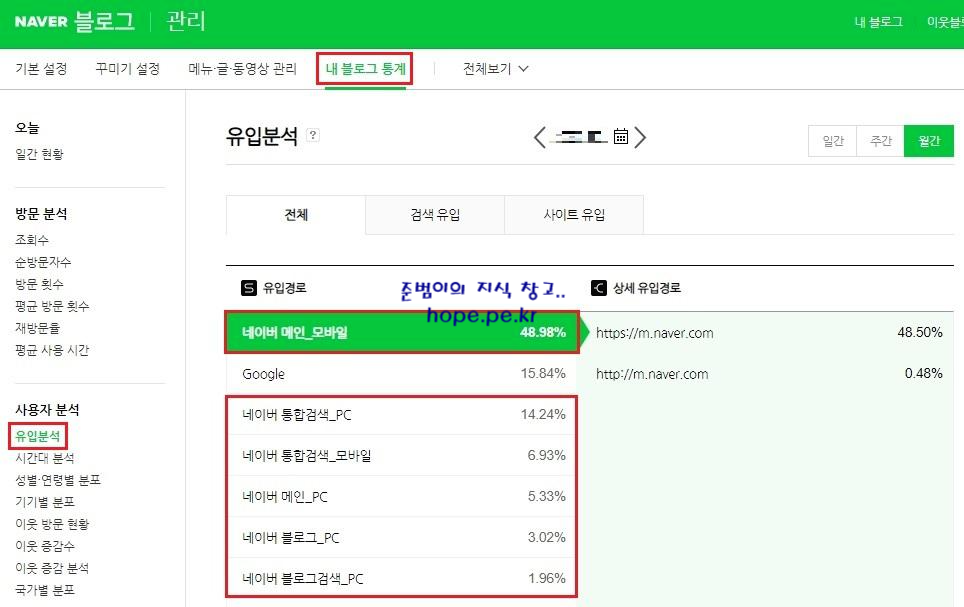
Task: Open 이웃 증감 분석 in sidebar
Action: point(52,568)
